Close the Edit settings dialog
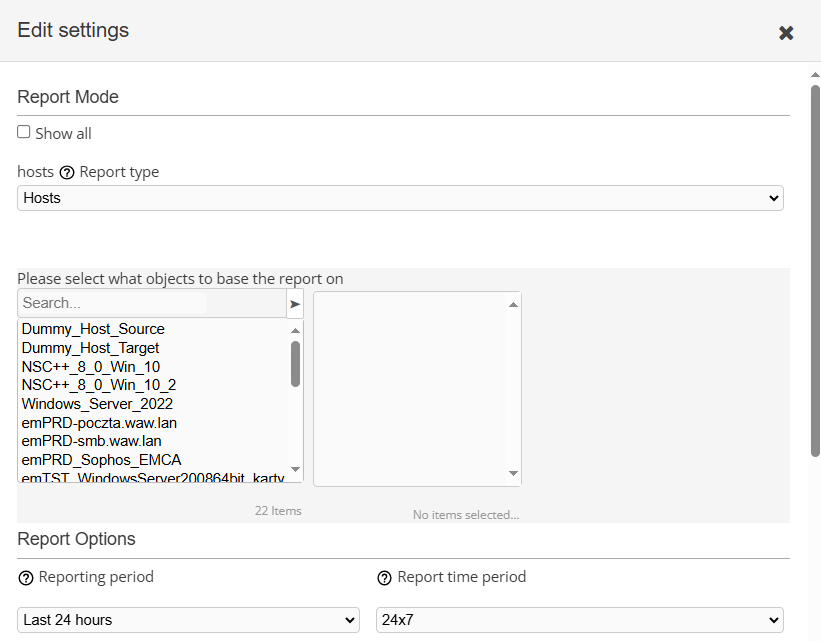The image size is (821, 641). coord(786,33)
